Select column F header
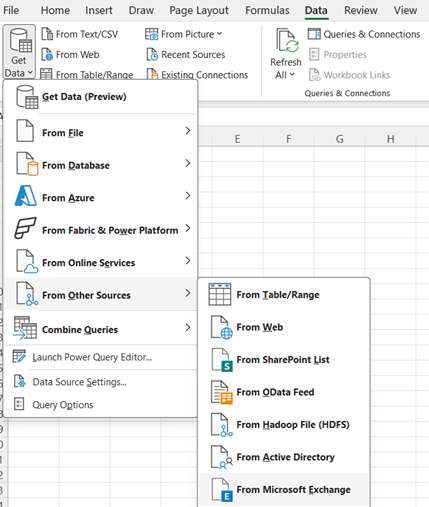The width and height of the screenshot is (429, 507). point(289,139)
